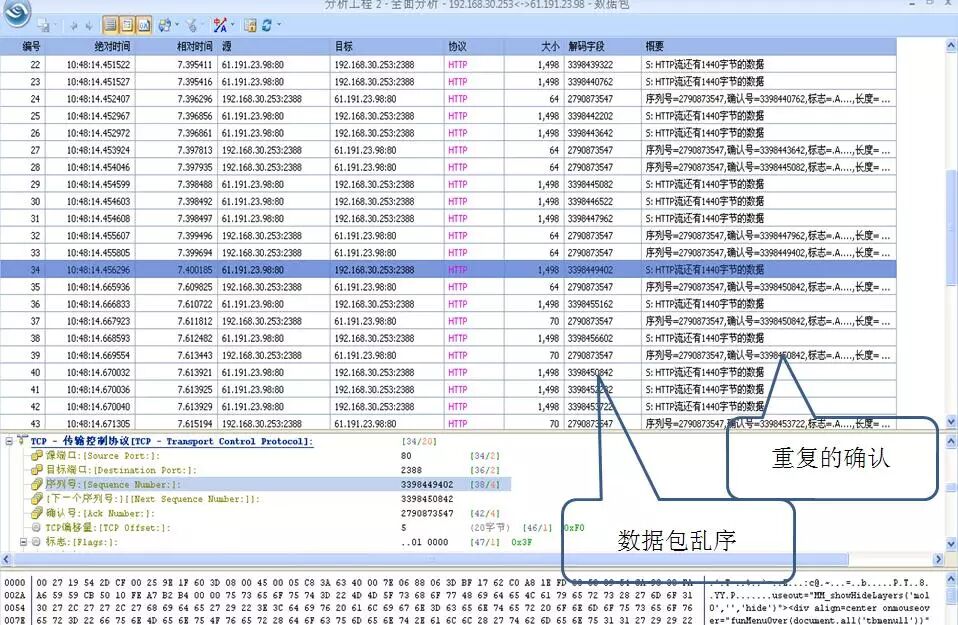Screen dimensions: 958x625
Task: Open the pane layout dropdown arrow
Action: (177, 25)
